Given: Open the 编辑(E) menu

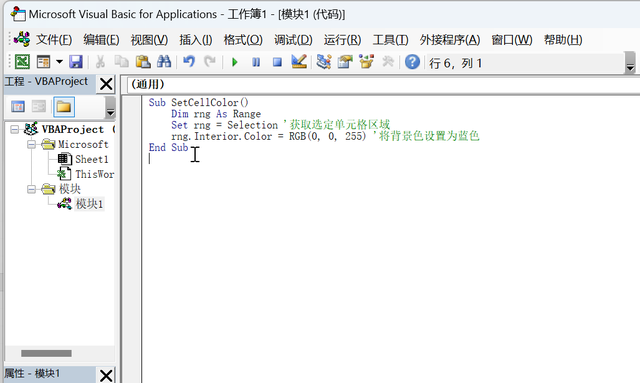Looking at the screenshot, I should (101, 40).
